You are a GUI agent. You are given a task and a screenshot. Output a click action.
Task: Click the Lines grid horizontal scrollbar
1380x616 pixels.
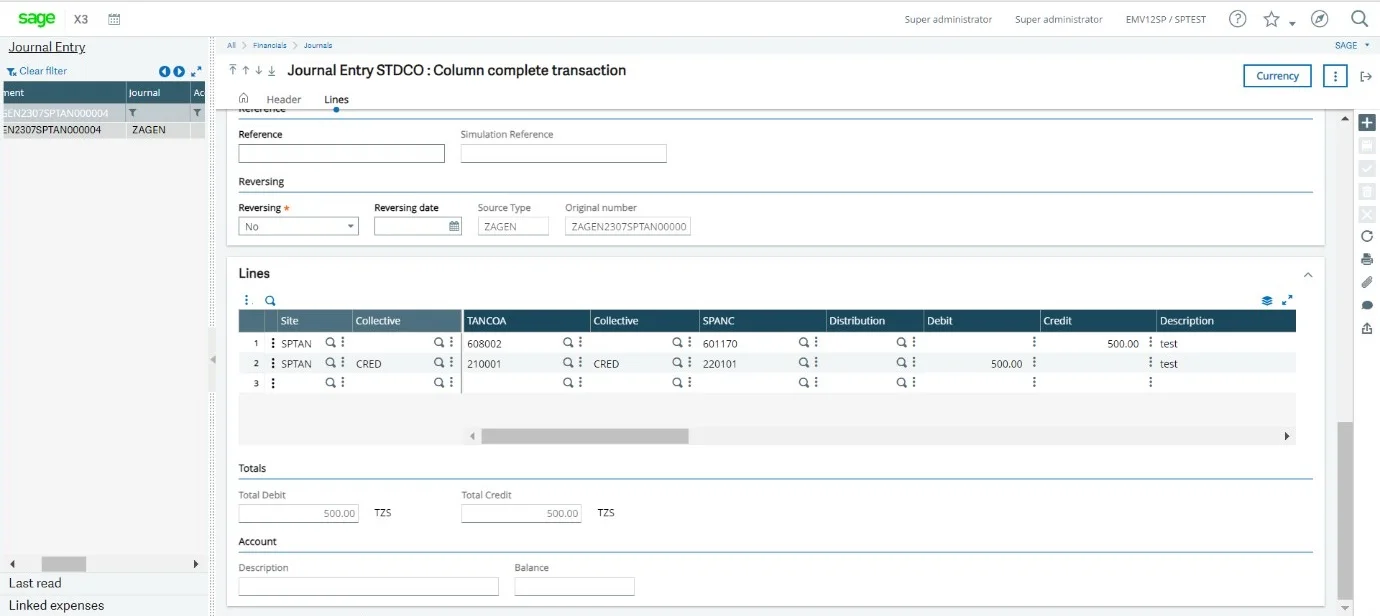[584, 436]
